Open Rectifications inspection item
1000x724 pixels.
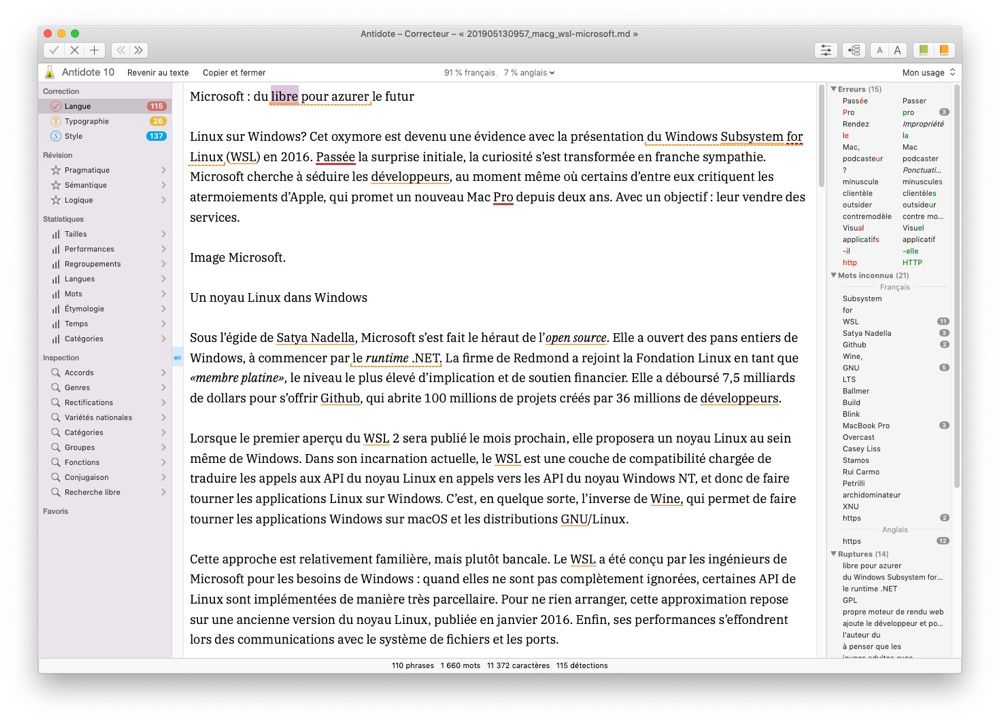click(x=105, y=403)
